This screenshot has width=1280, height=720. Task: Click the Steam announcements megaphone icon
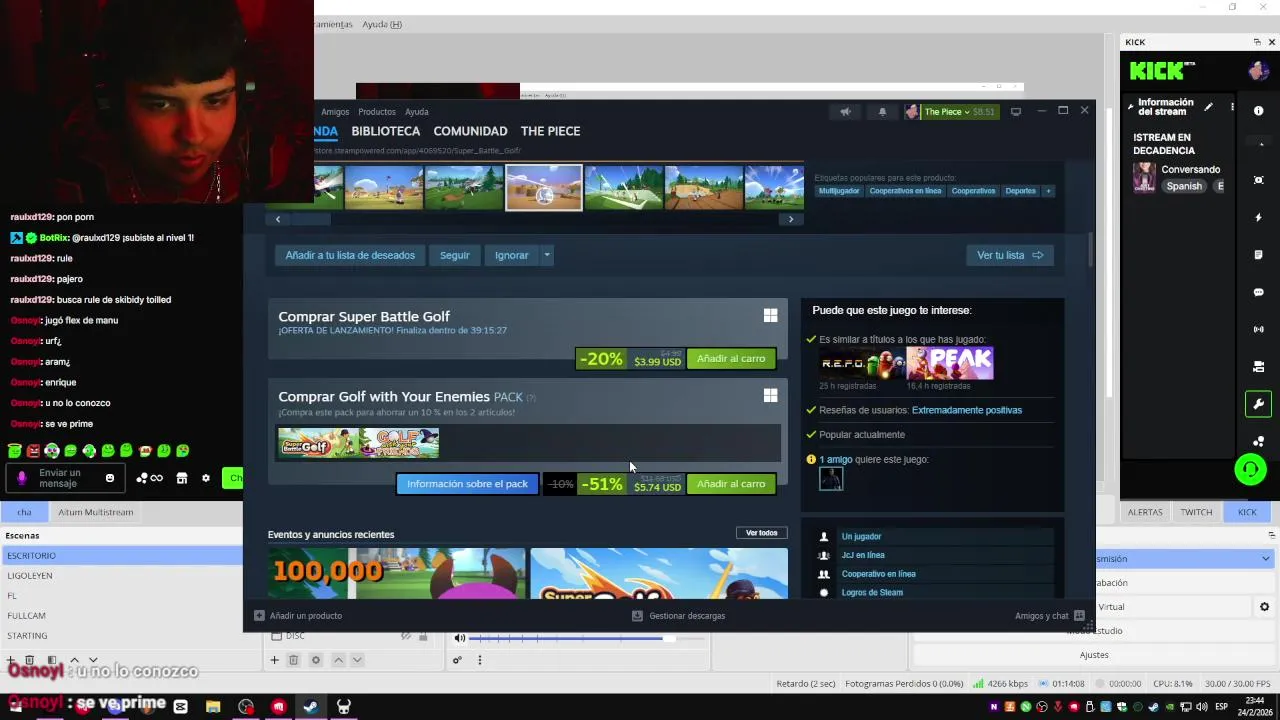(x=845, y=112)
